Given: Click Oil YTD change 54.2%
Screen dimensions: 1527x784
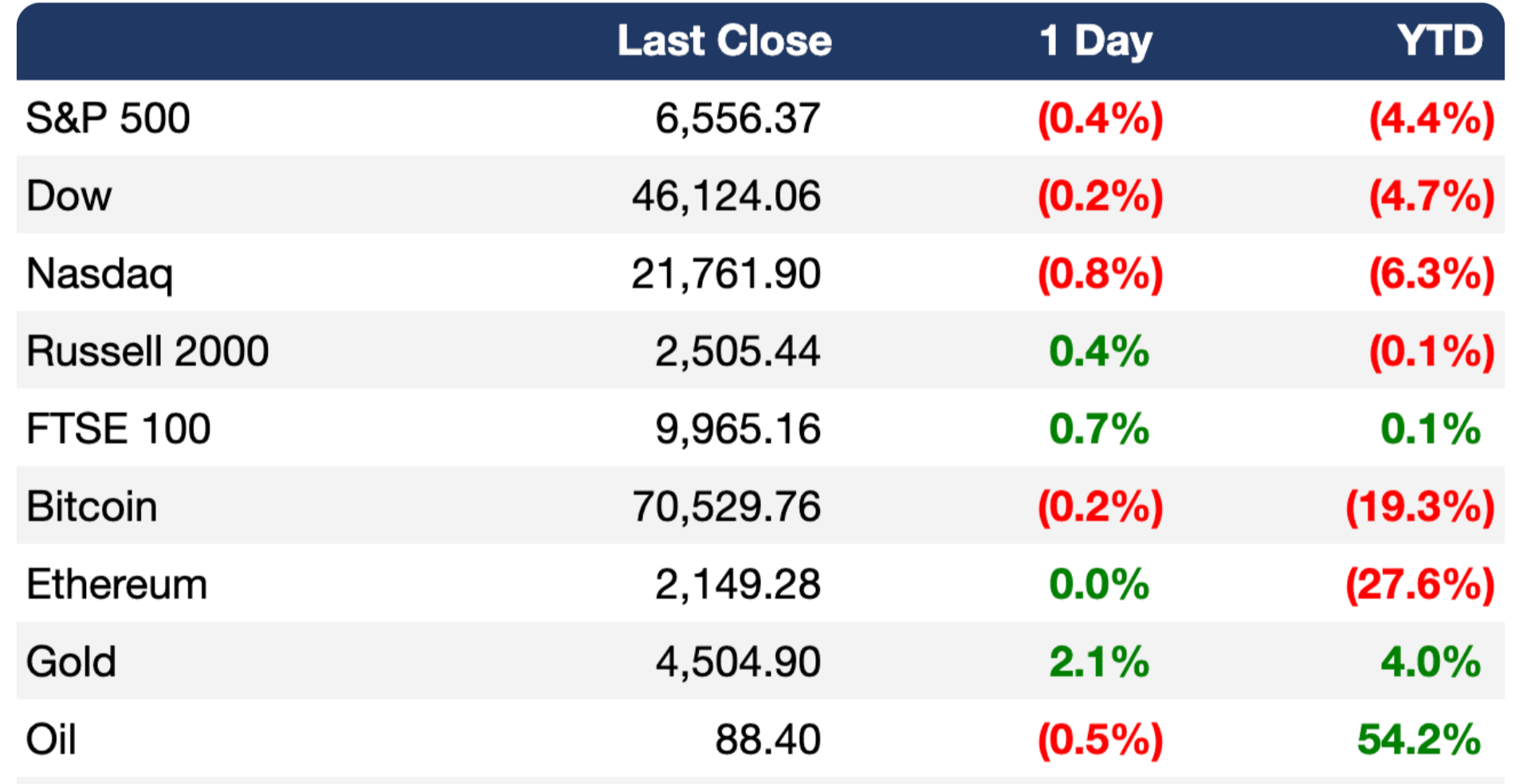Looking at the screenshot, I should 1419,739.
